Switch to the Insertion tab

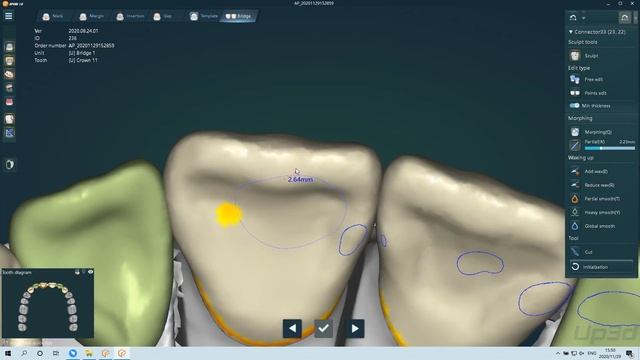(x=130, y=16)
